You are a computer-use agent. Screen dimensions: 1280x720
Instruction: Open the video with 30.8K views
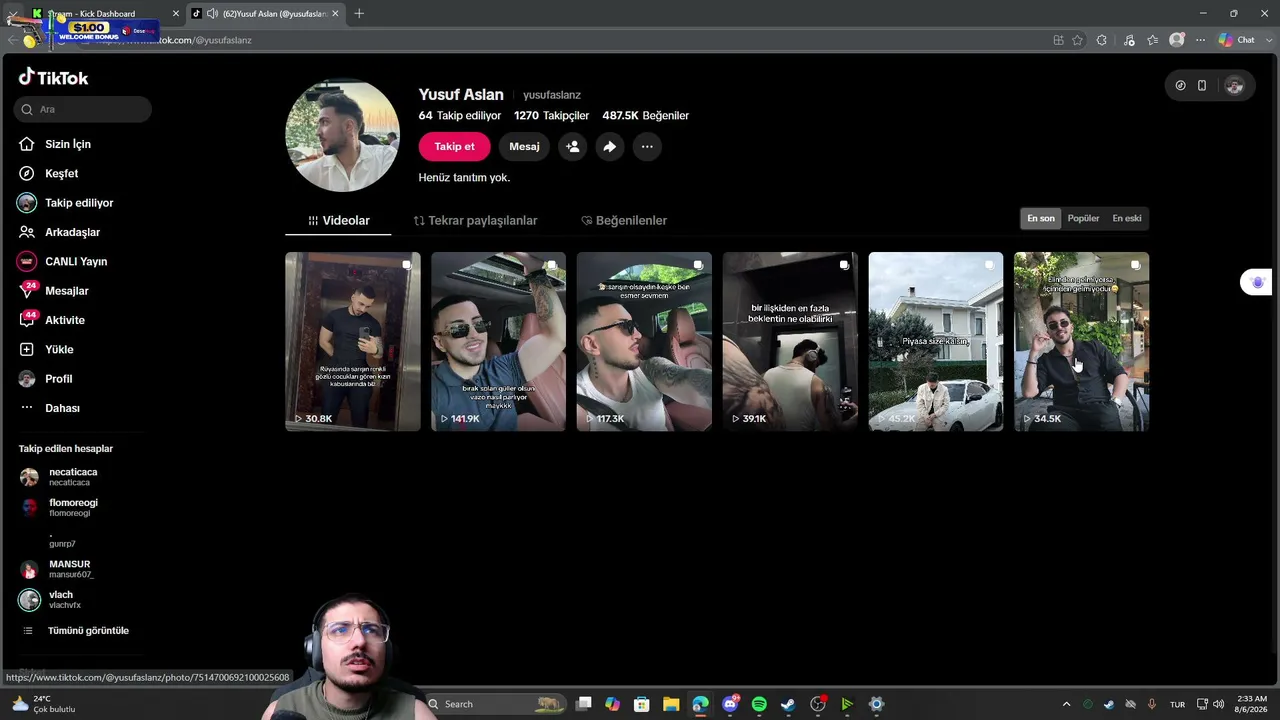[353, 342]
